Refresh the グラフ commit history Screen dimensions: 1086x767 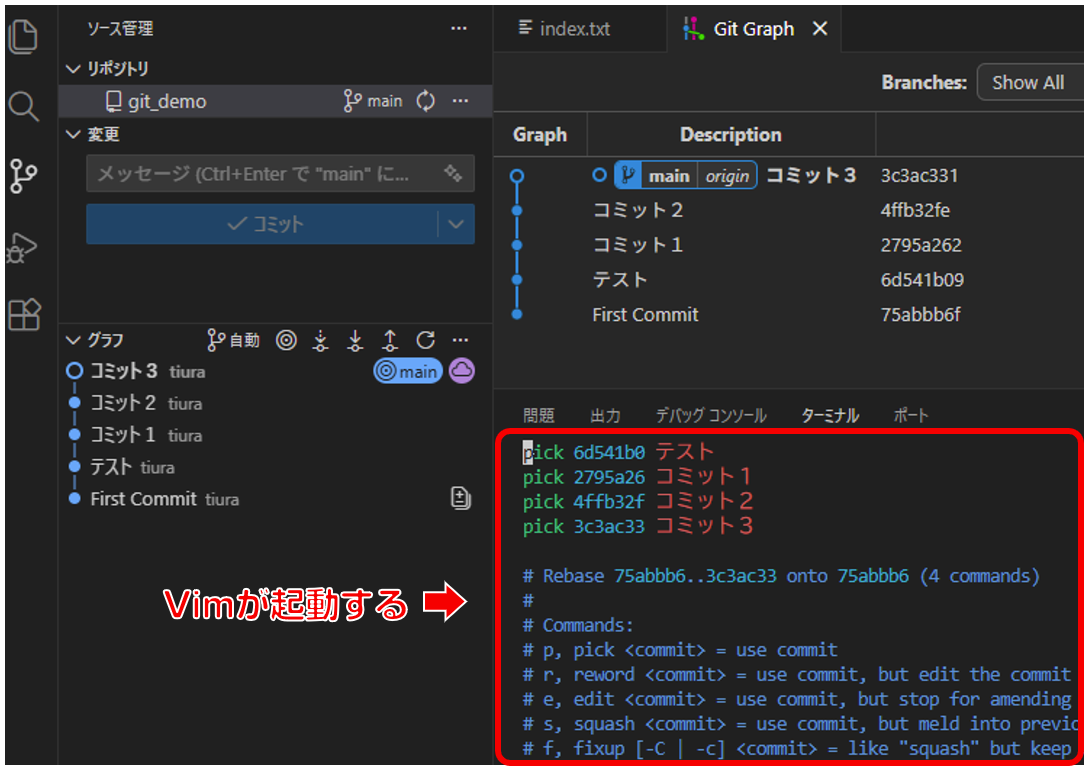pos(425,340)
